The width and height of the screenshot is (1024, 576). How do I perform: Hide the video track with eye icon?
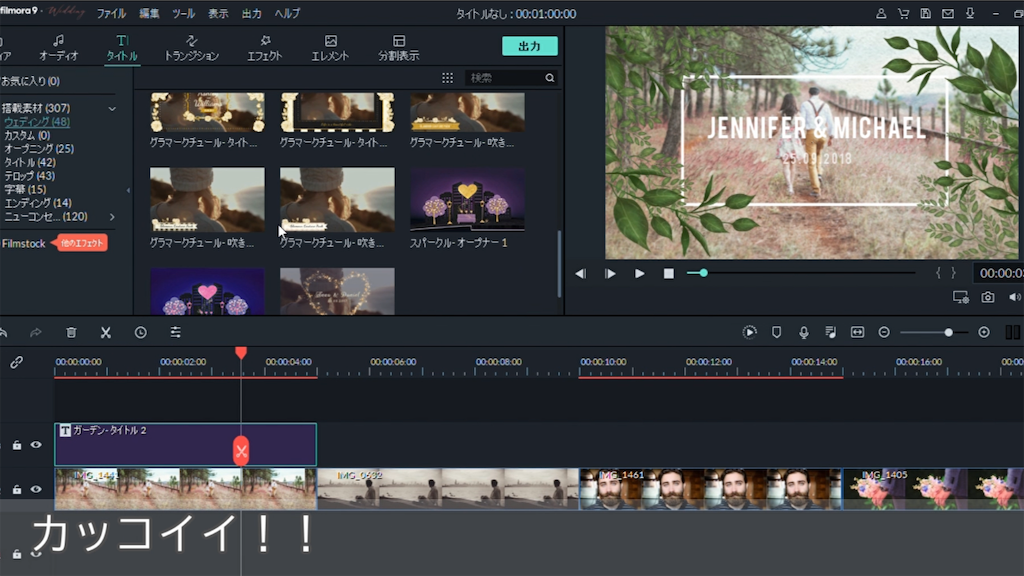pos(36,489)
